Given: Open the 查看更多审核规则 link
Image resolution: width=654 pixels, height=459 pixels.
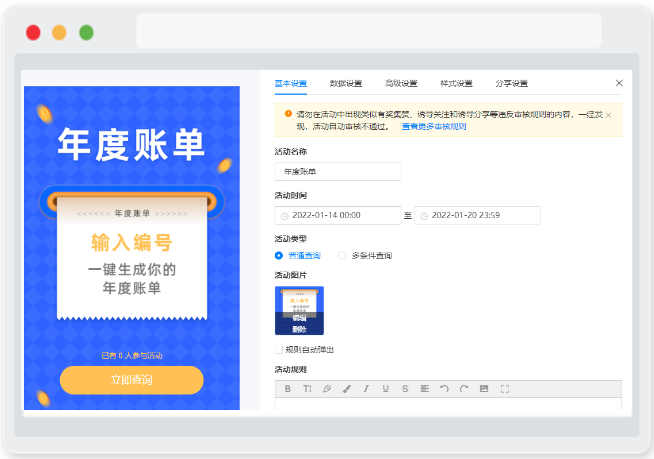Looking at the screenshot, I should tap(434, 126).
